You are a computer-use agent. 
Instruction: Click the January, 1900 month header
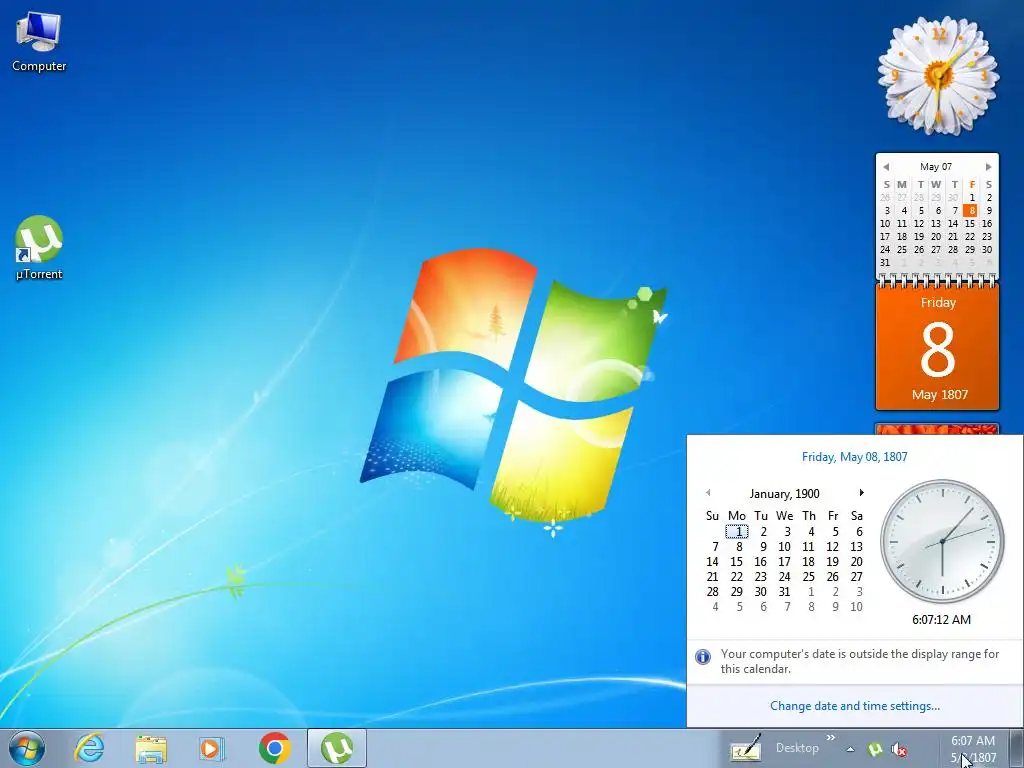click(784, 494)
